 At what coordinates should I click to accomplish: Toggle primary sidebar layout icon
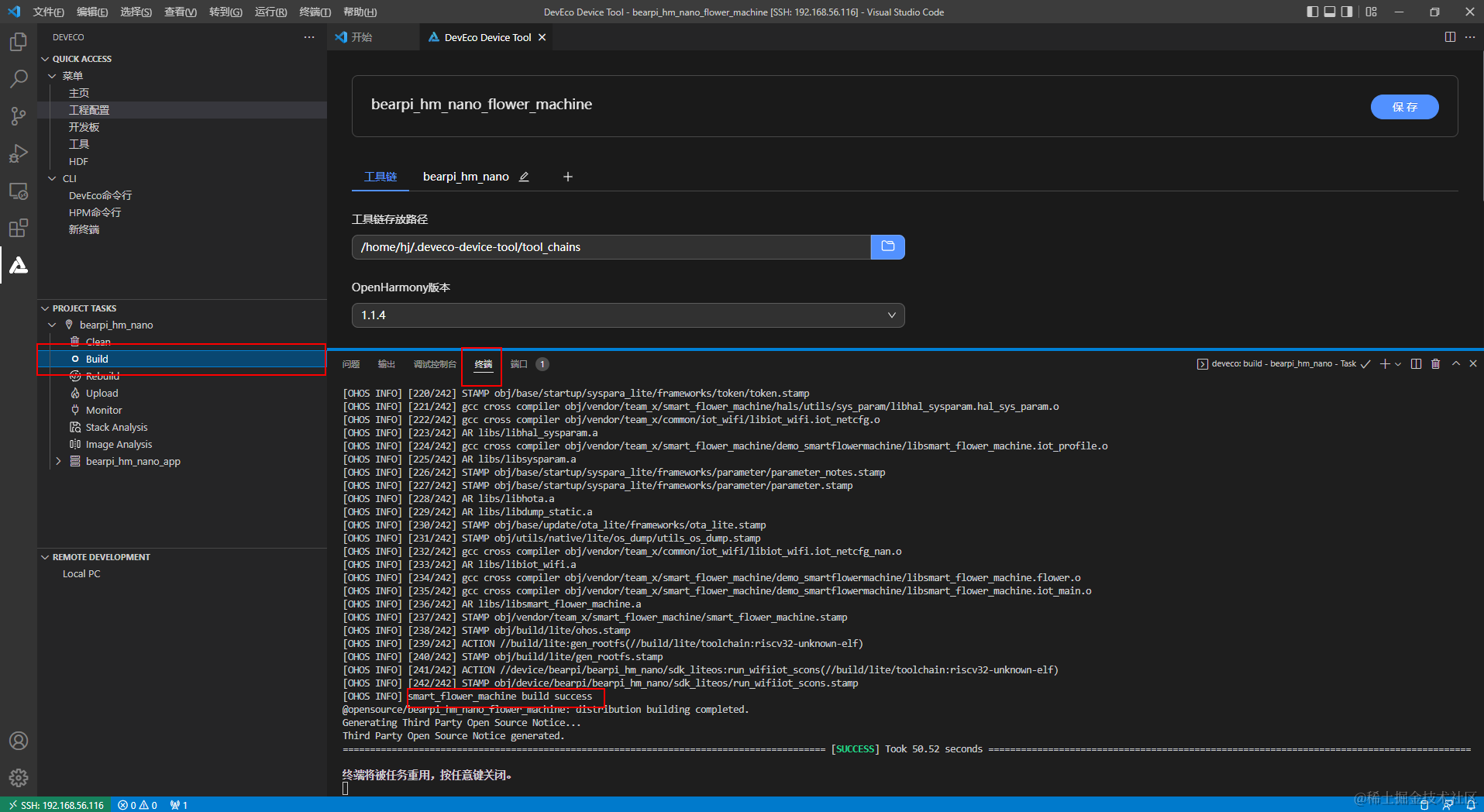coord(1312,12)
